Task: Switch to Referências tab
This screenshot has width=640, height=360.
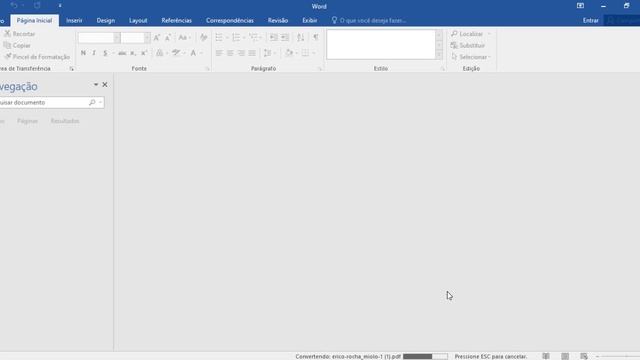Action: pyautogui.click(x=176, y=20)
